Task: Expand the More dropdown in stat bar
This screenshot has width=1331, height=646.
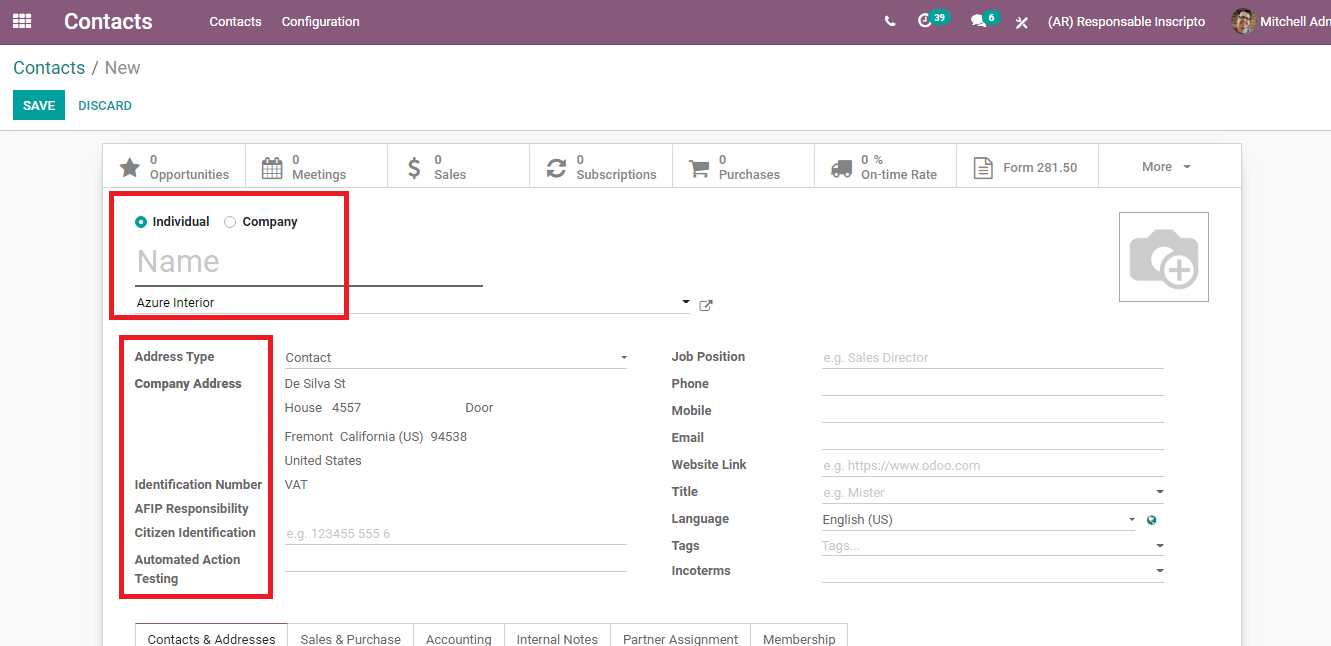Action: tap(1167, 167)
